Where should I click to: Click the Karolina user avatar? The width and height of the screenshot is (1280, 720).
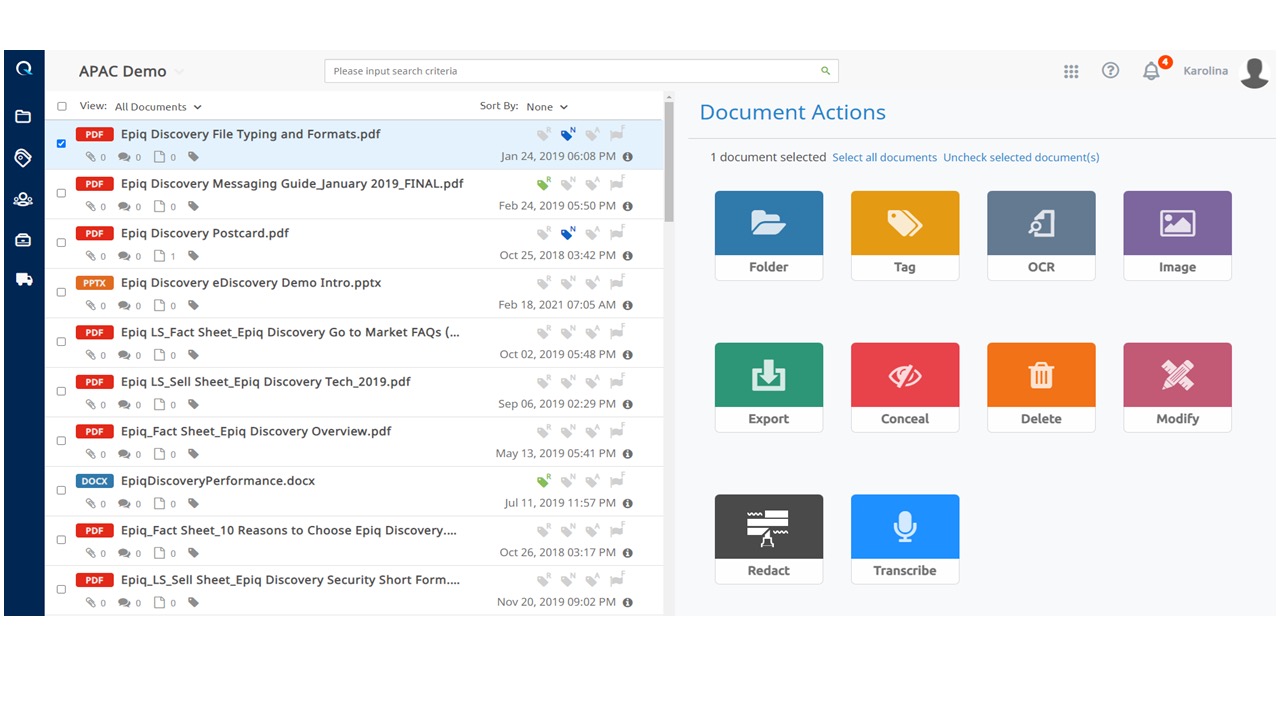click(1255, 72)
